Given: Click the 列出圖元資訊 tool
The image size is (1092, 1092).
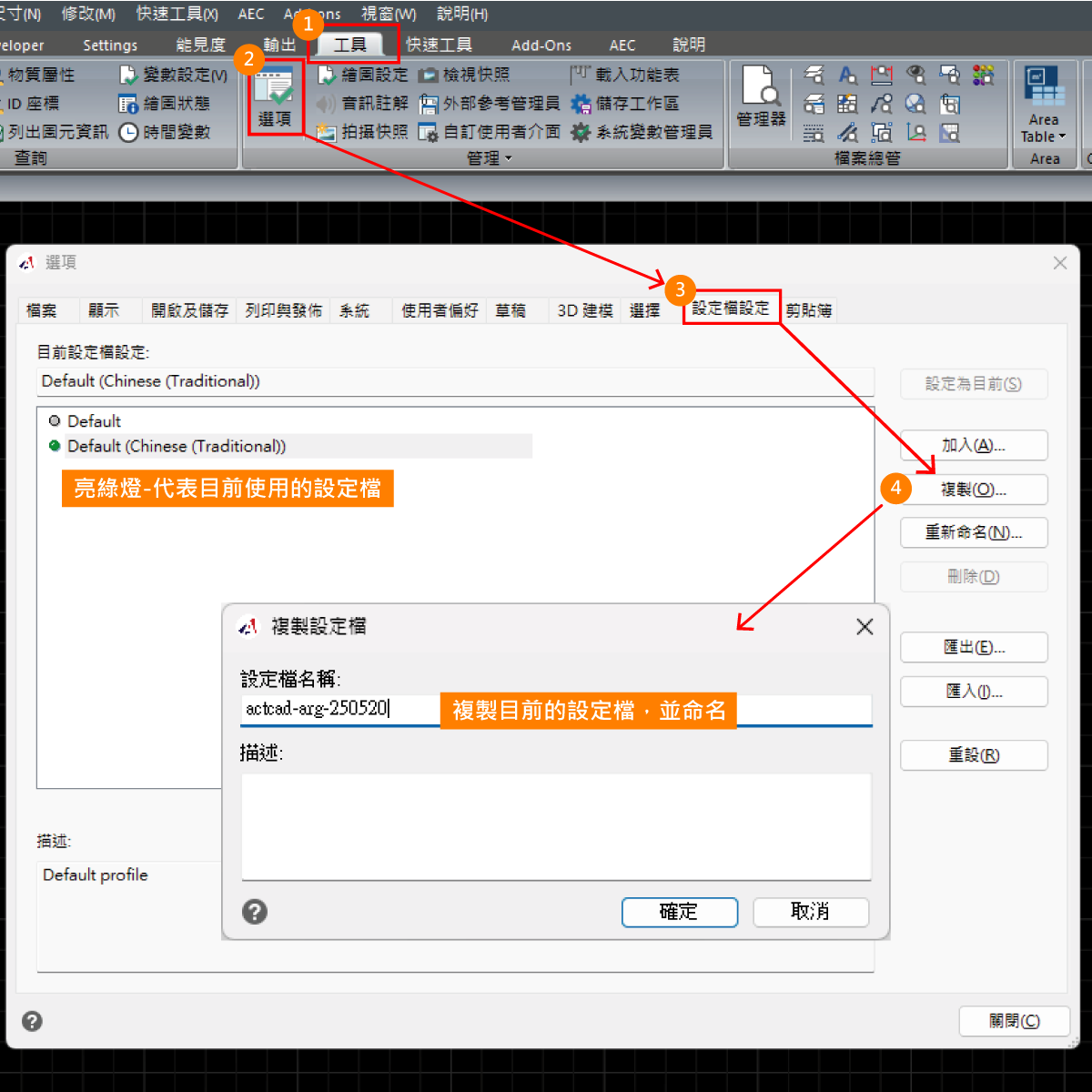Looking at the screenshot, I should pos(54,132).
